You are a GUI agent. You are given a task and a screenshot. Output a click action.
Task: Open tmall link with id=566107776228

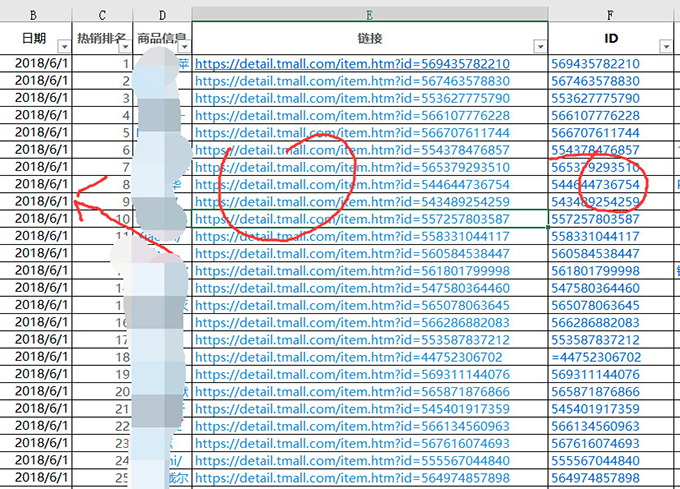[352, 116]
